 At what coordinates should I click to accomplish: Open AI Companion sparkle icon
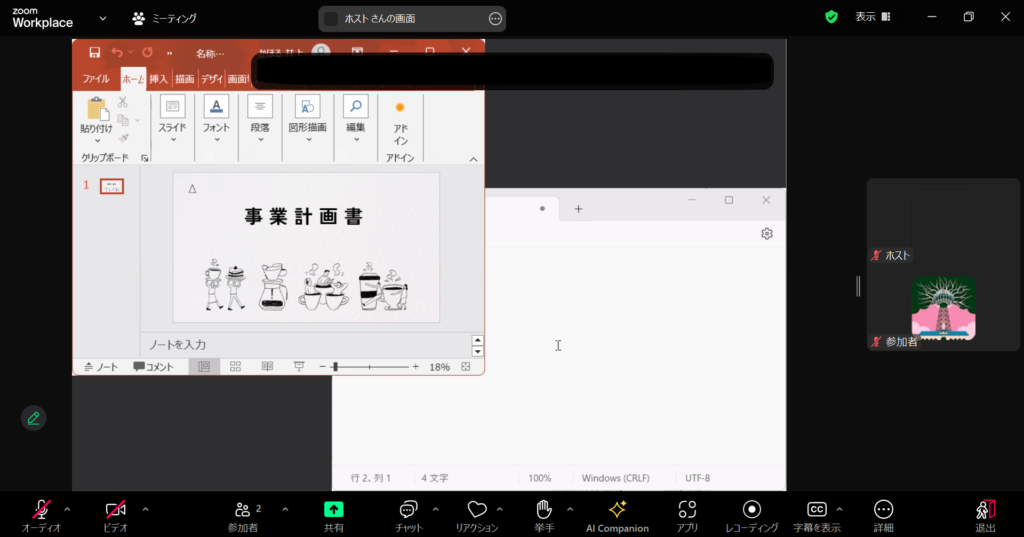click(617, 510)
